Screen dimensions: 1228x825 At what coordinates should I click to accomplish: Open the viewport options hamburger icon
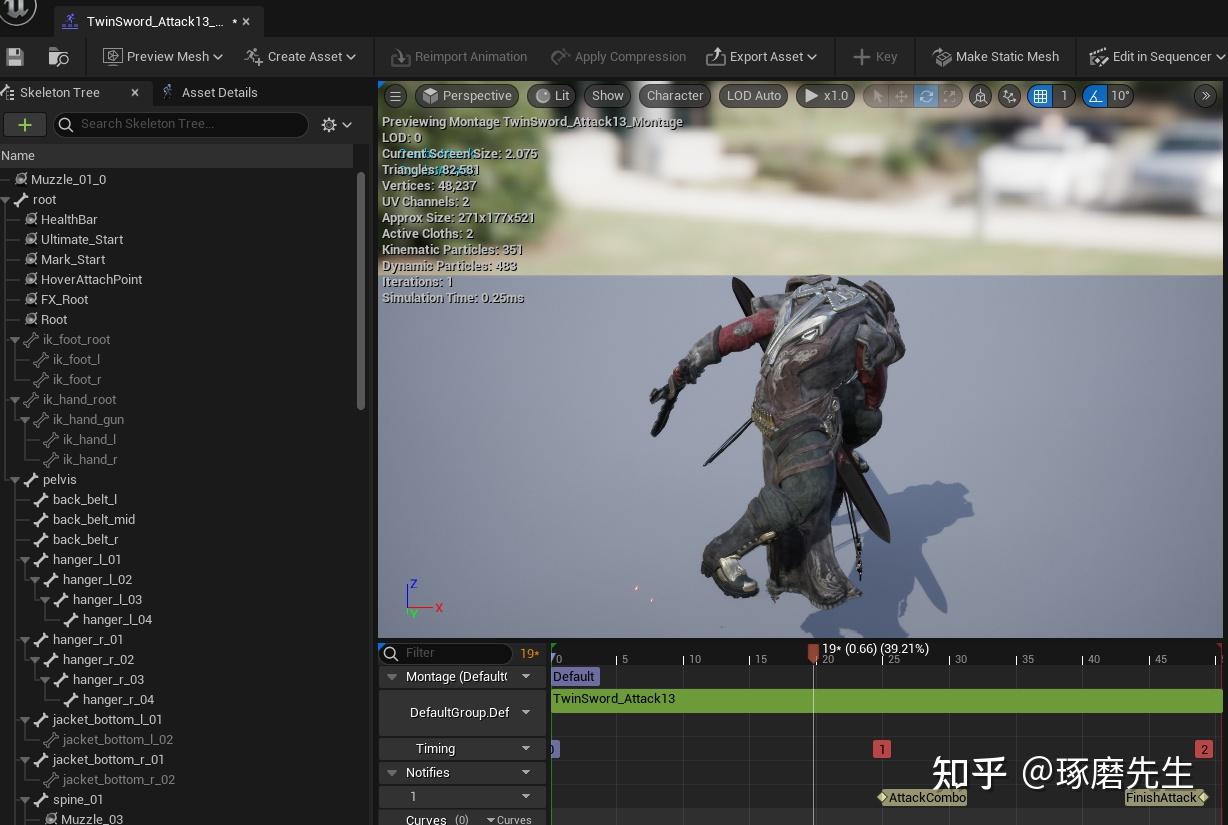pos(394,95)
